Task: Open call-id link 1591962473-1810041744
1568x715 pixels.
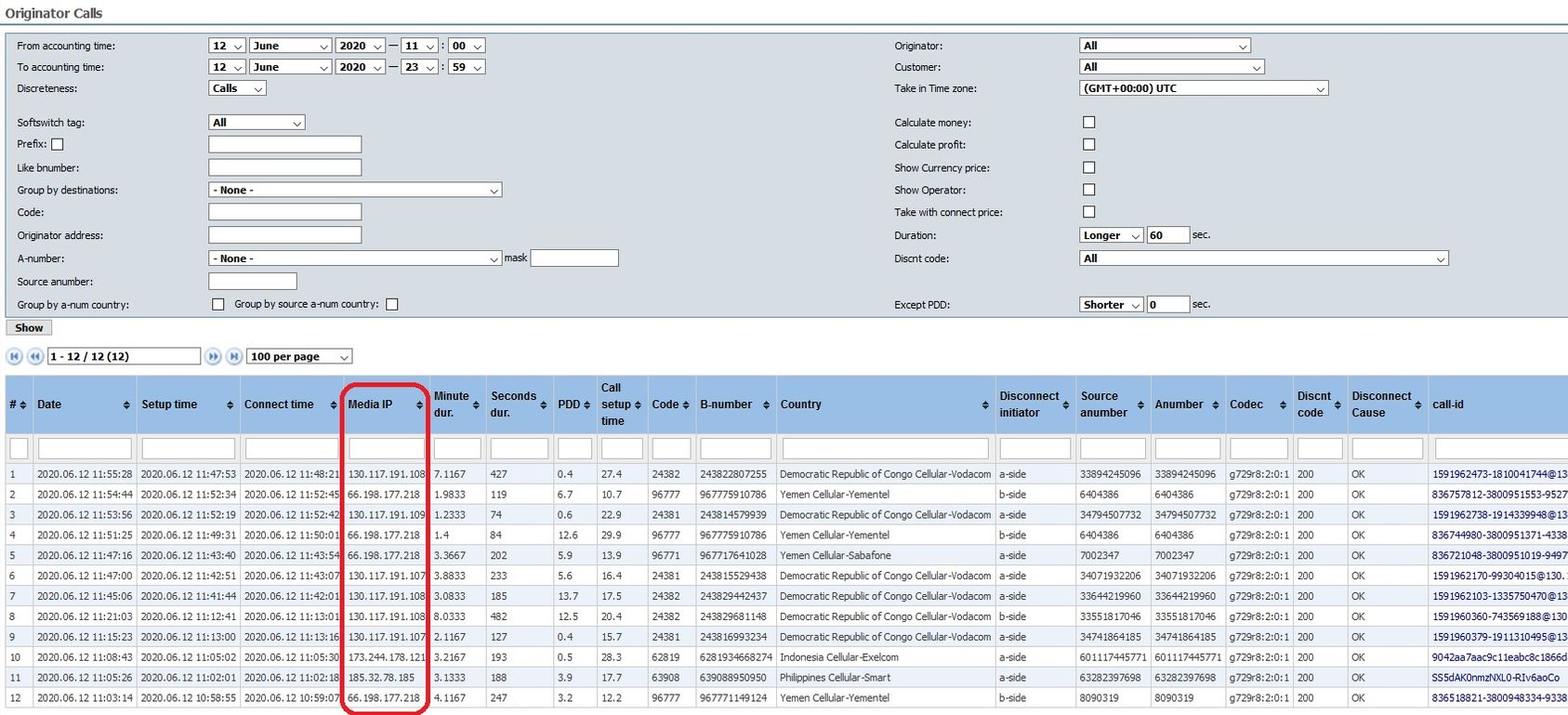Action: pyautogui.click(x=1499, y=474)
